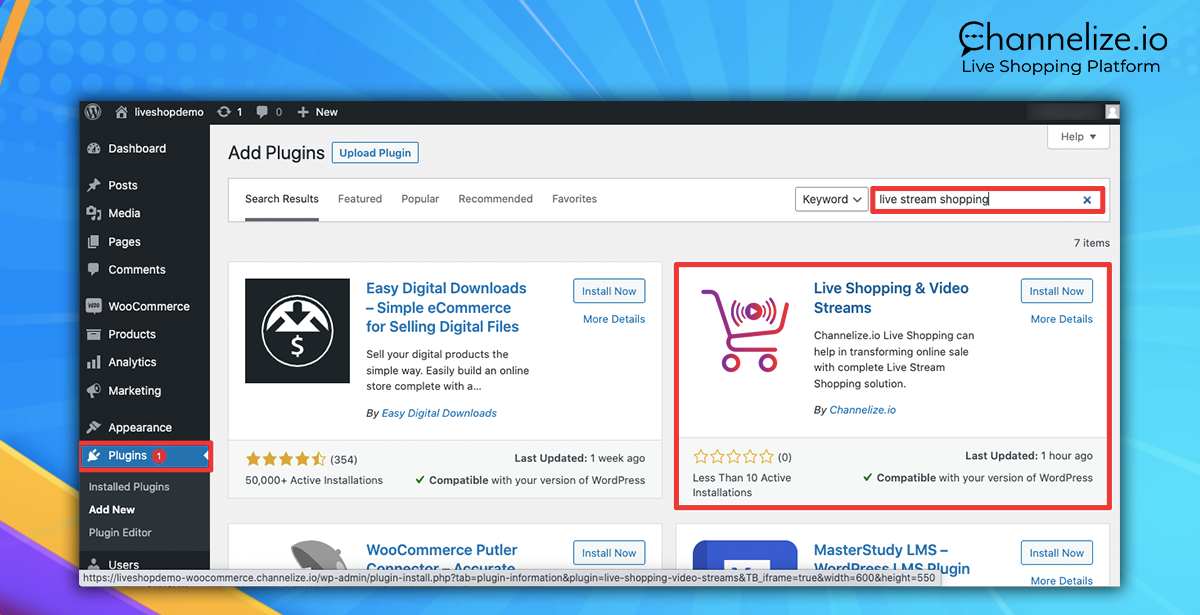
Task: Click the WooCommerce Woo icon
Action: (94, 306)
